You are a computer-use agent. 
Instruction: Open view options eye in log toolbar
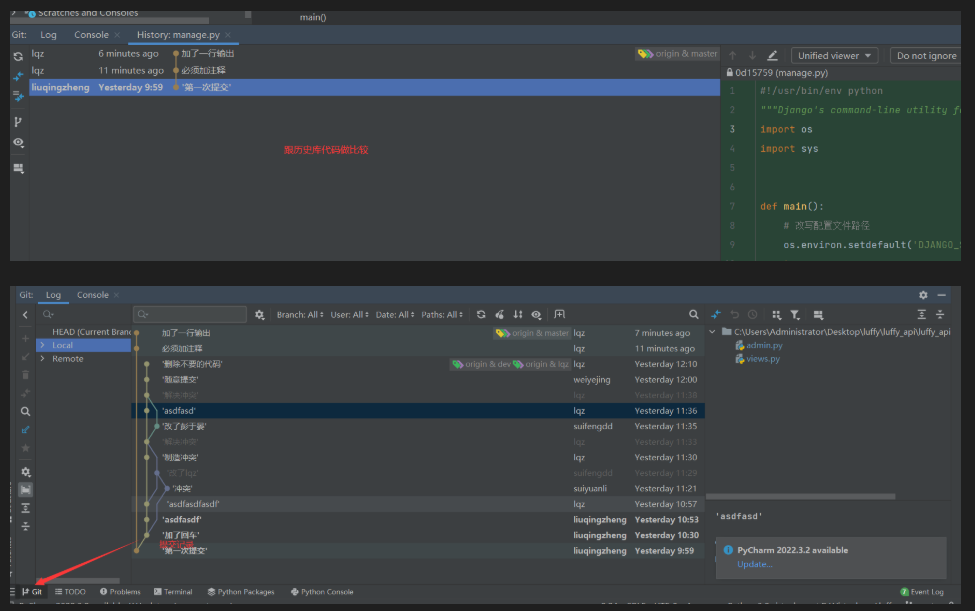coord(536,315)
